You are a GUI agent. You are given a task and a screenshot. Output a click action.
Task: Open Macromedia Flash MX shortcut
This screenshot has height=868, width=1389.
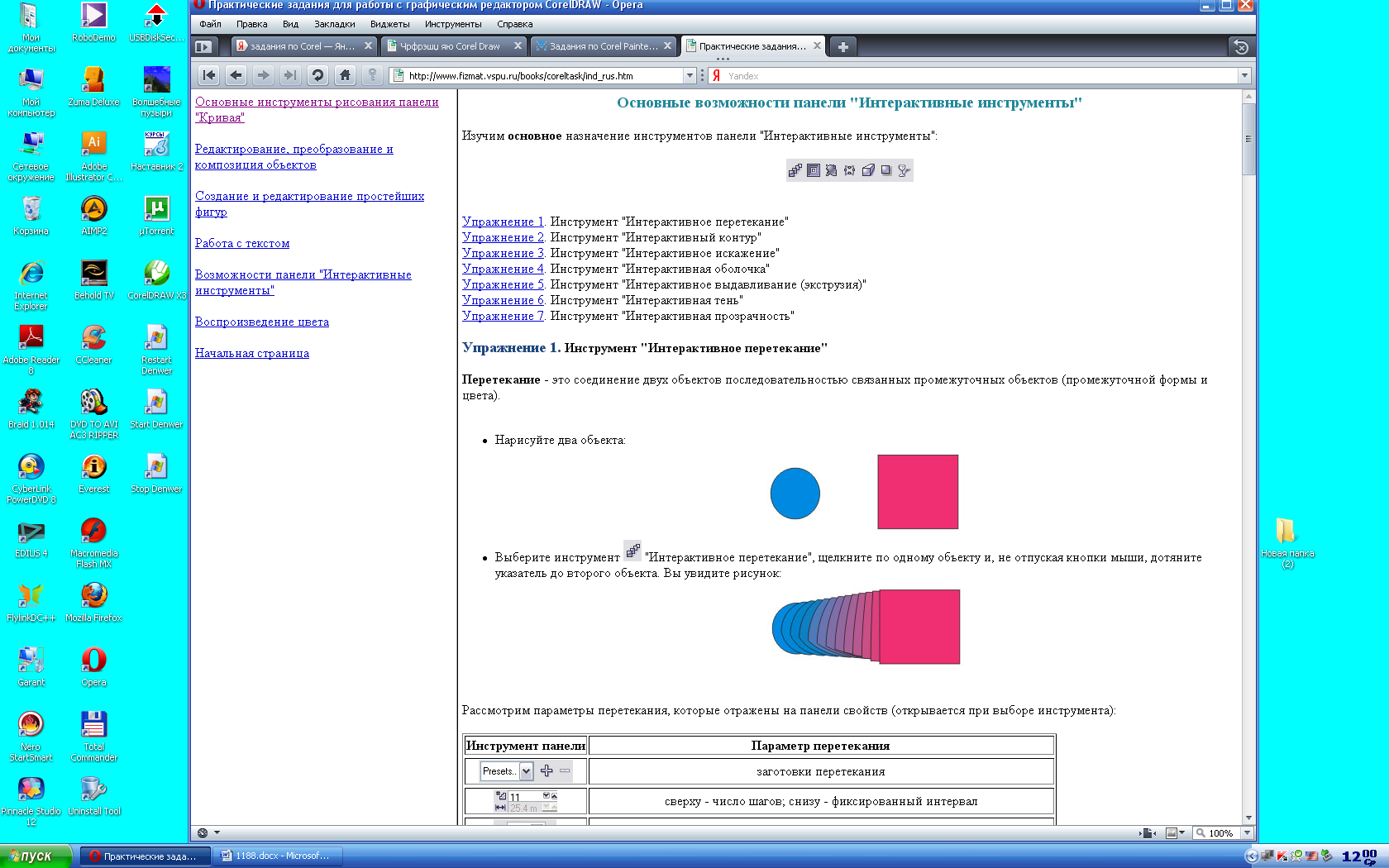coord(93,541)
